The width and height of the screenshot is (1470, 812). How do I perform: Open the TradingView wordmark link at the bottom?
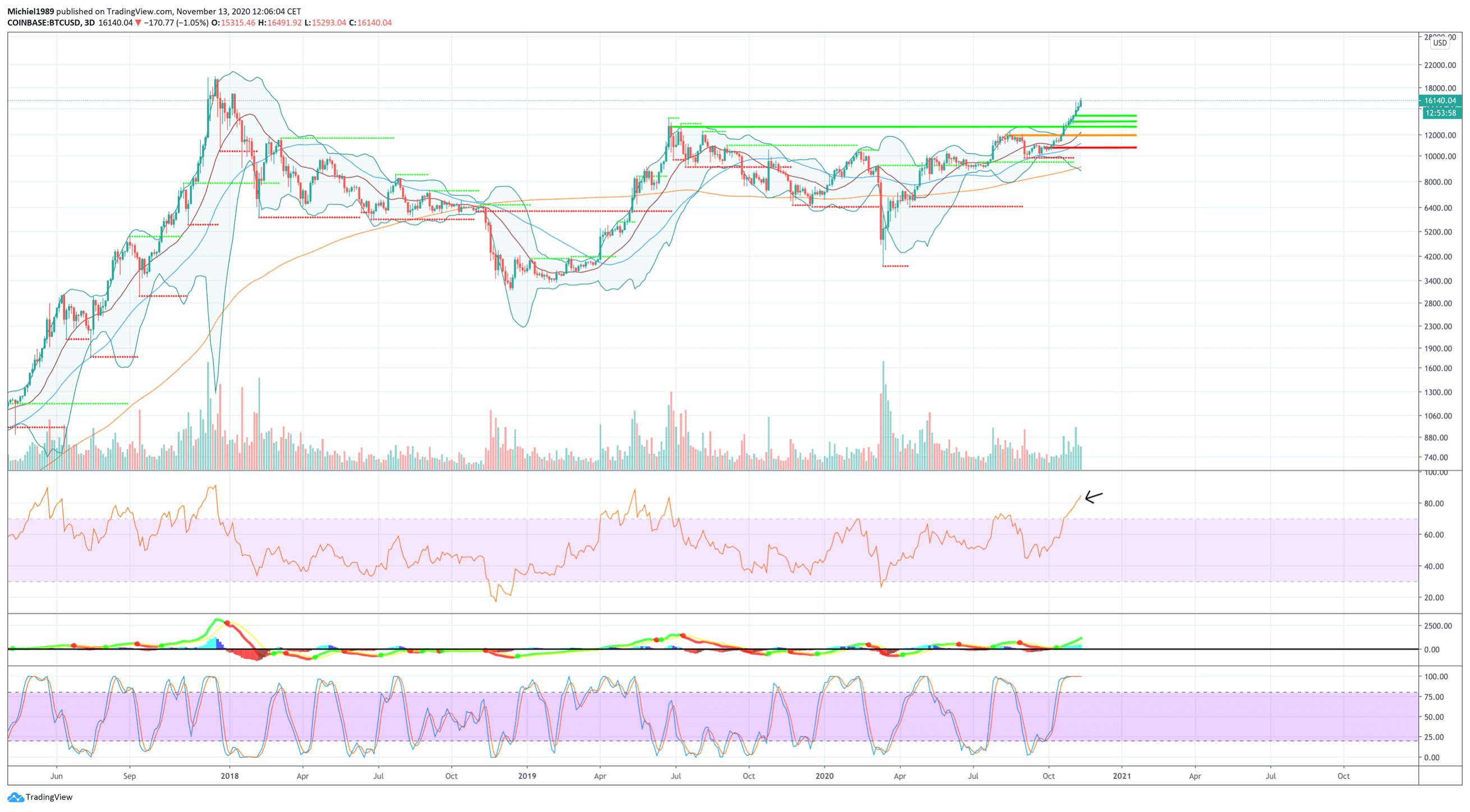click(49, 797)
